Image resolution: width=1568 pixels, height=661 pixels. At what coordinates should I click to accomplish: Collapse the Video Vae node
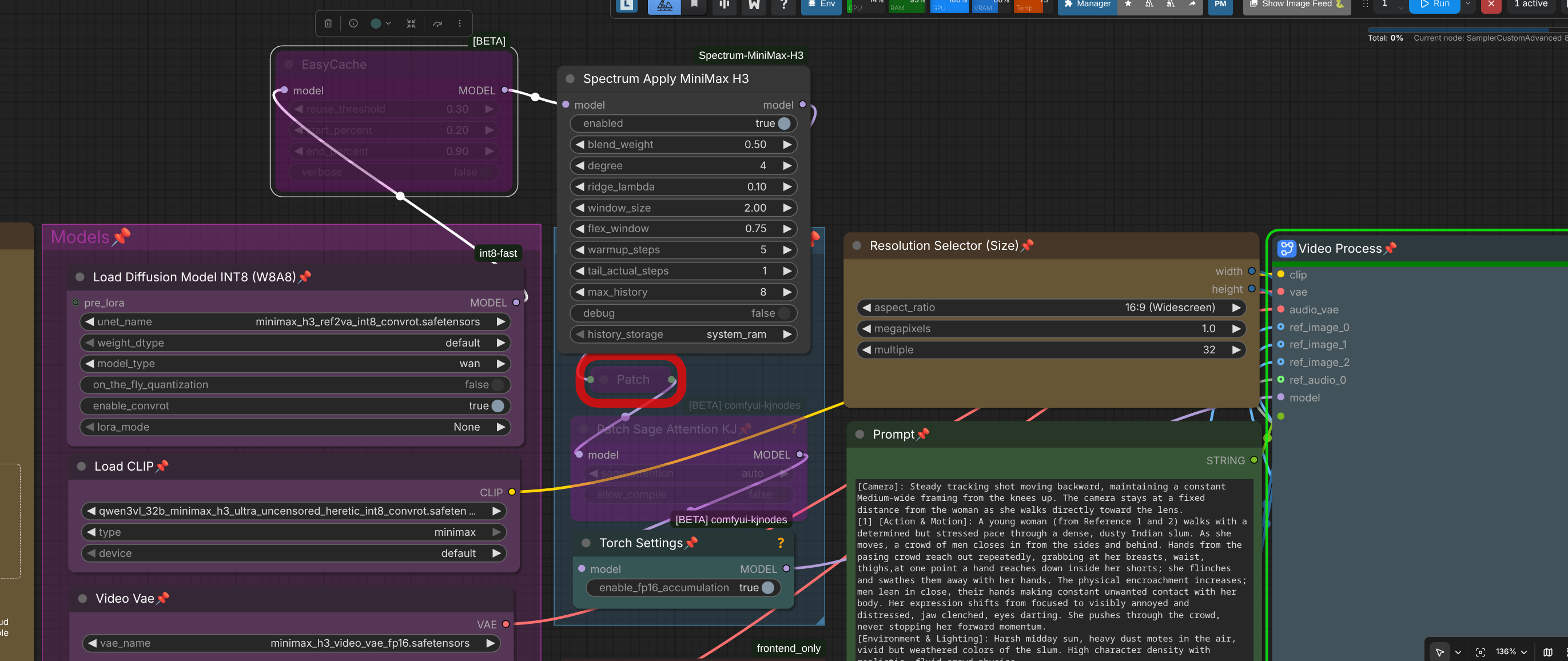82,598
